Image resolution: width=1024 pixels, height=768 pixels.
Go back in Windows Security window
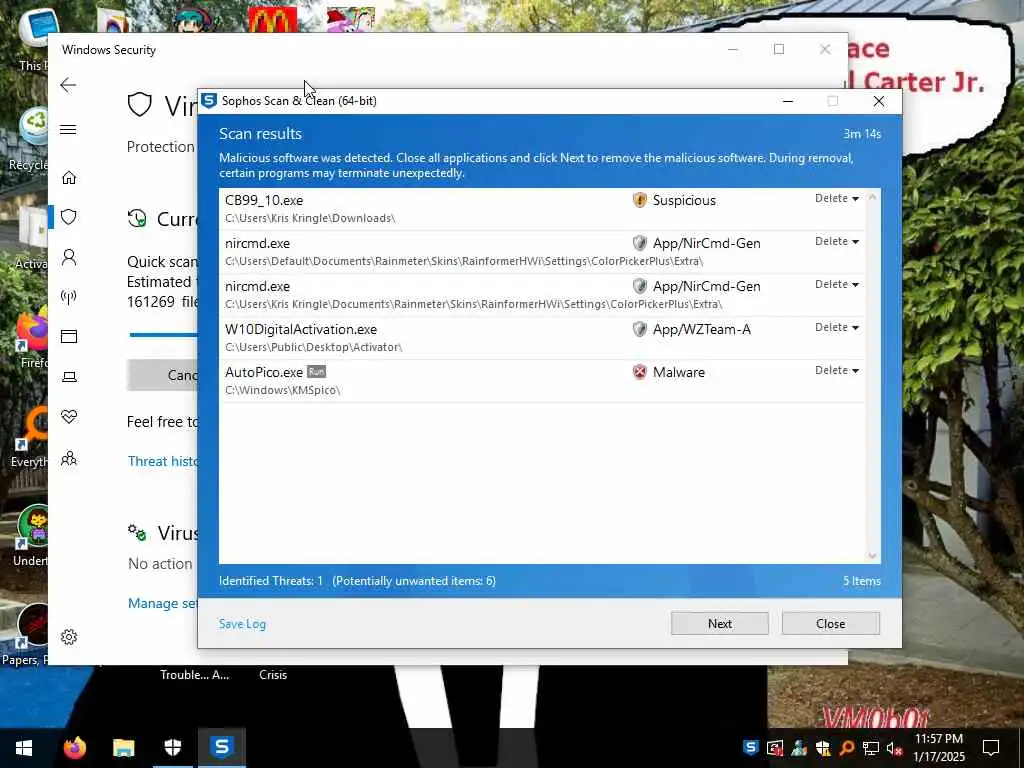(x=68, y=85)
